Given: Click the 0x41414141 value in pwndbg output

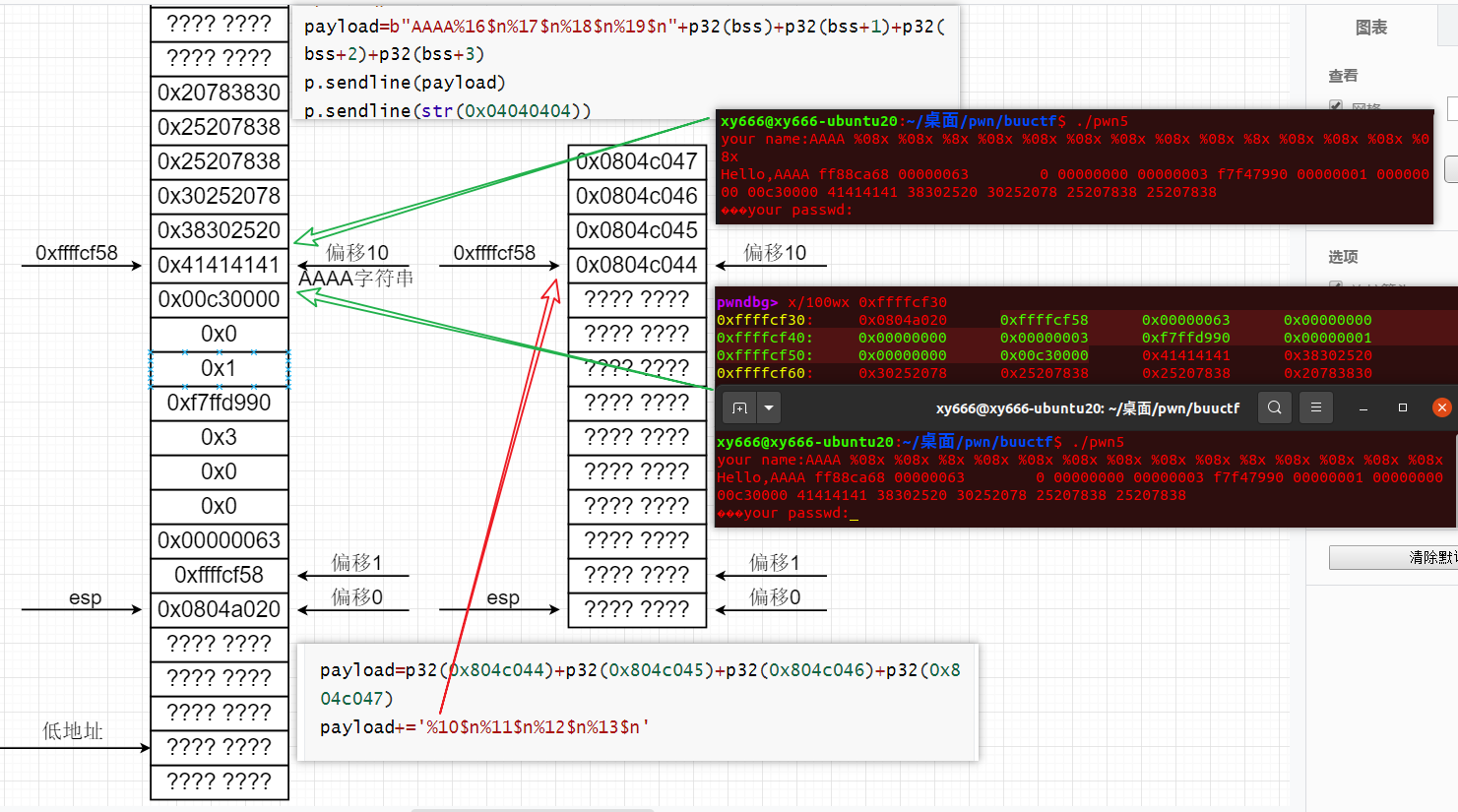Looking at the screenshot, I should (x=1186, y=355).
